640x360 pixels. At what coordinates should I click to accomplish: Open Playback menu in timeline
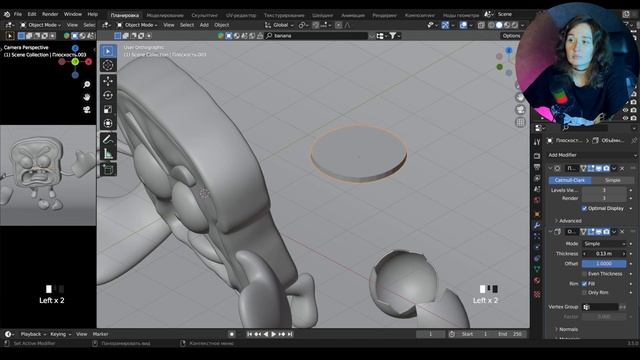point(33,334)
